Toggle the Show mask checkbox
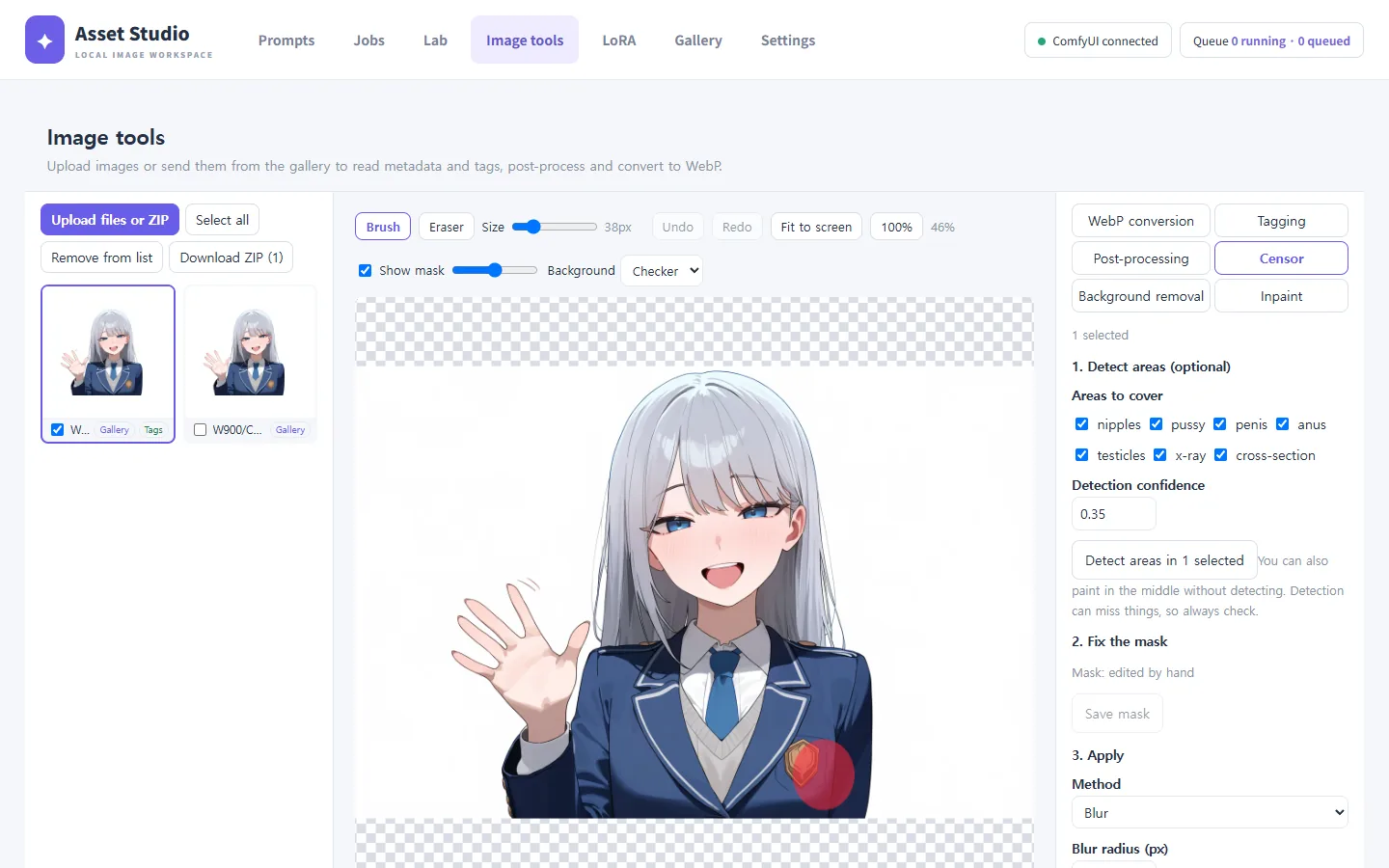 click(x=365, y=271)
